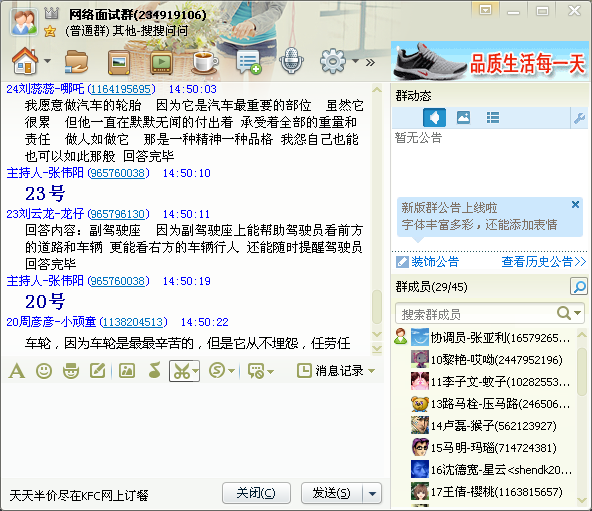Click the crown group owner icon
Screen dimensions: 592x511
pyautogui.click(x=51, y=14)
